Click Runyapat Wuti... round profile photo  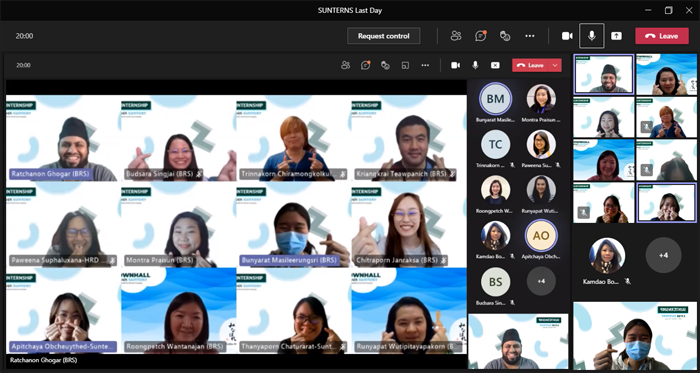coord(541,190)
